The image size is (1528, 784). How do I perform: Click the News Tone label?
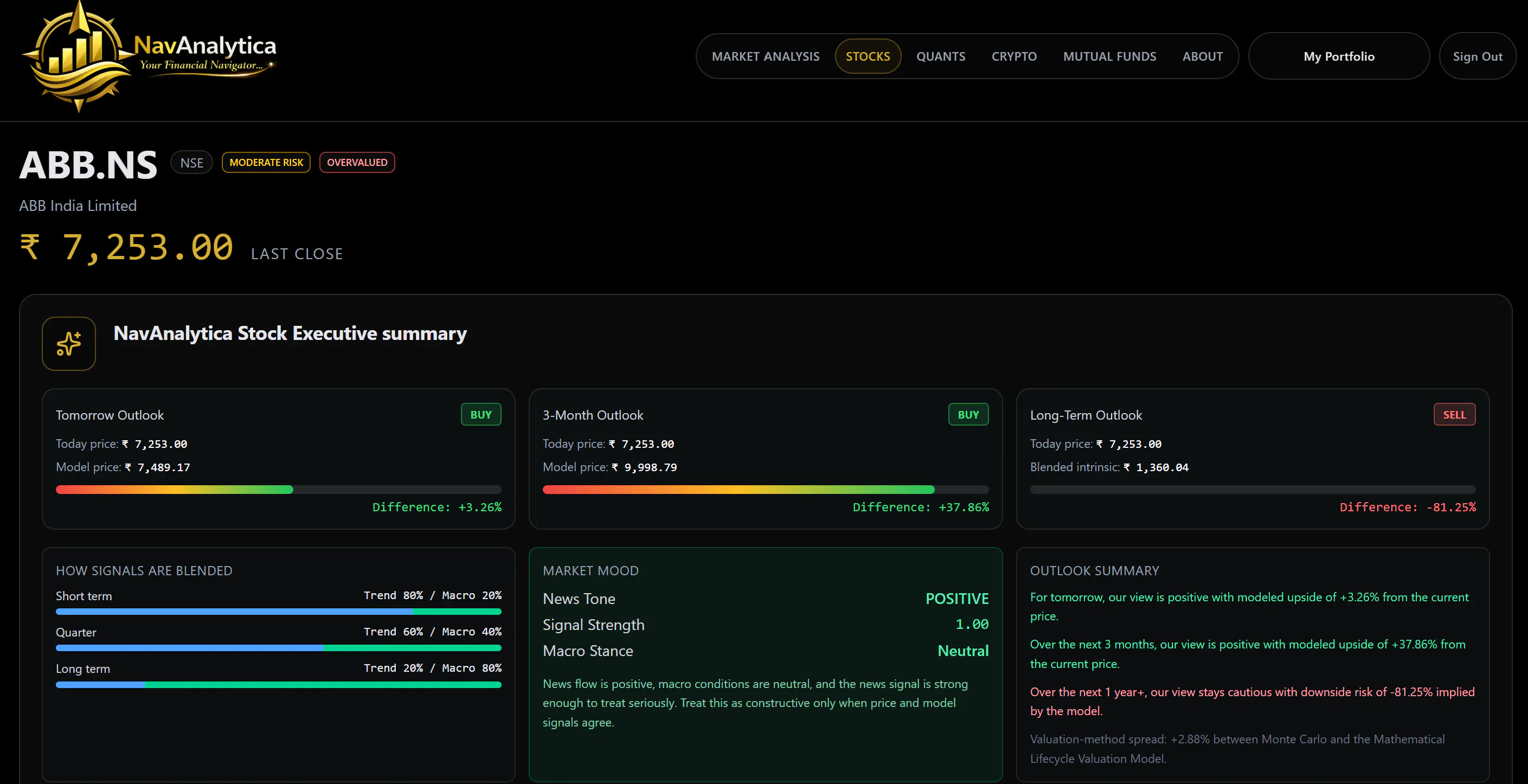pyautogui.click(x=579, y=599)
